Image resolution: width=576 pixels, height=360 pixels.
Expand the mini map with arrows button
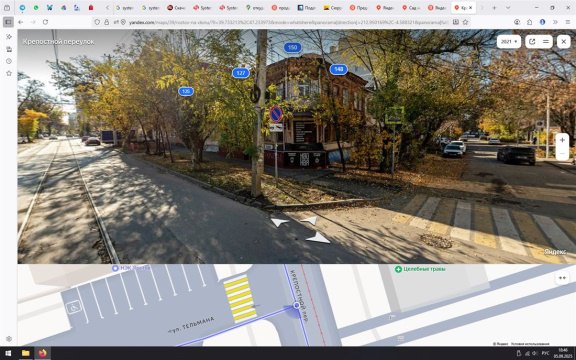[562, 278]
